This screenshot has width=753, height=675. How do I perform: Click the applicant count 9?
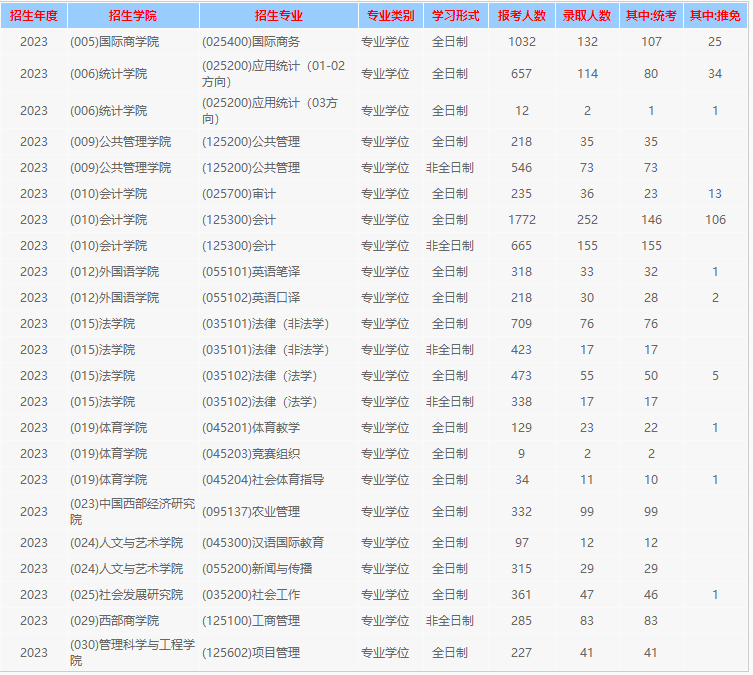[522, 454]
